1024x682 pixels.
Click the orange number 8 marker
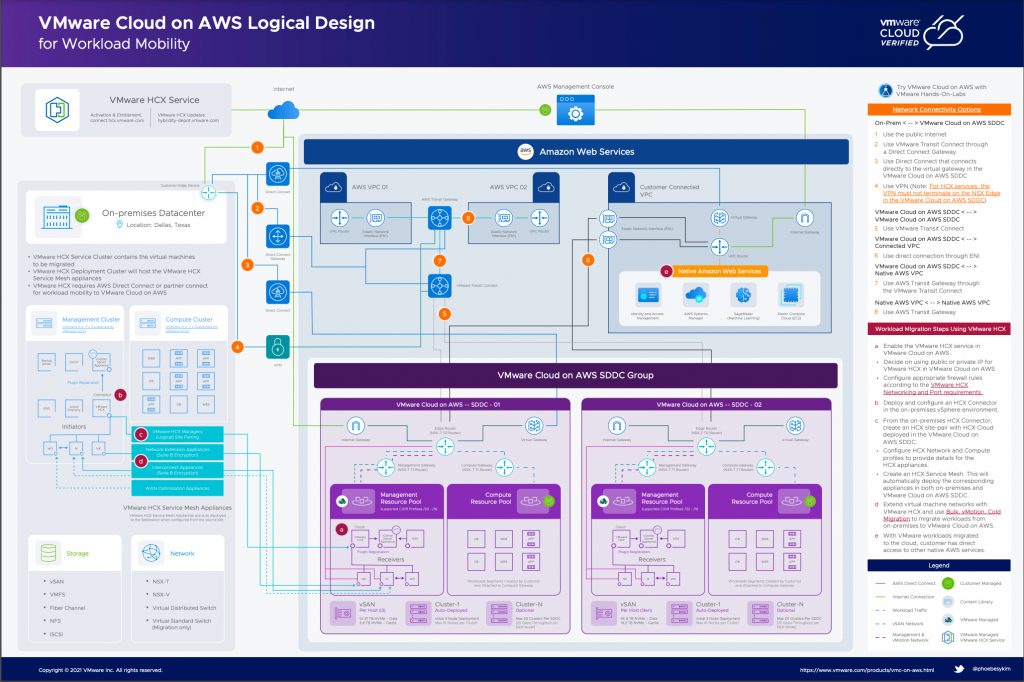coord(467,218)
